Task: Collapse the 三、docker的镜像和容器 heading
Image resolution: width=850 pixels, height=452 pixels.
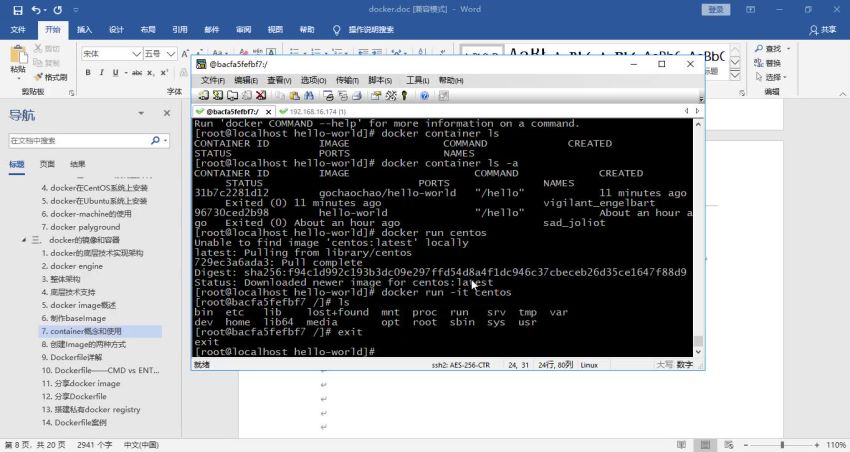Action: tap(24, 240)
